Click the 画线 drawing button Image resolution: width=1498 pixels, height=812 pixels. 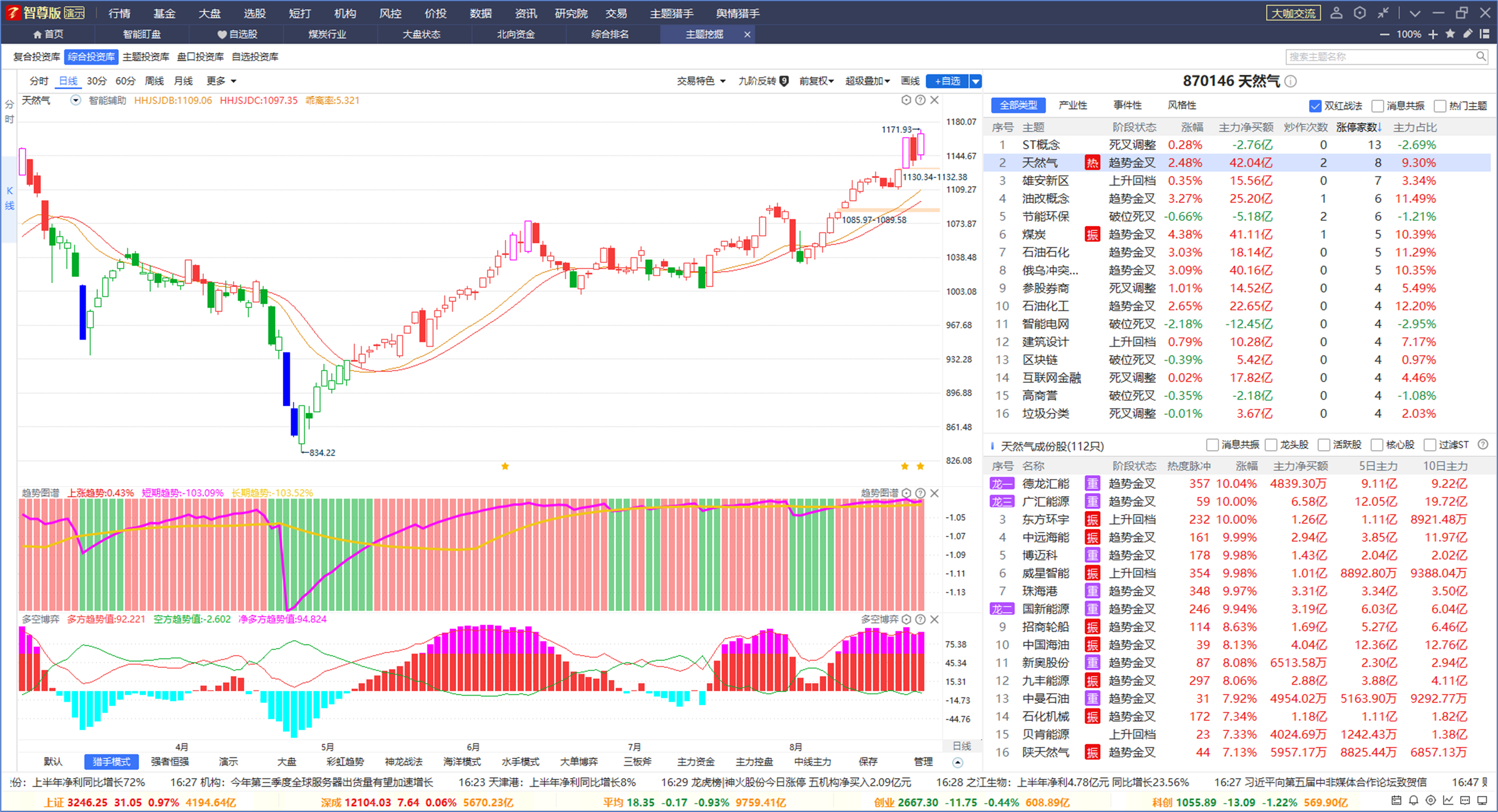tap(910, 81)
